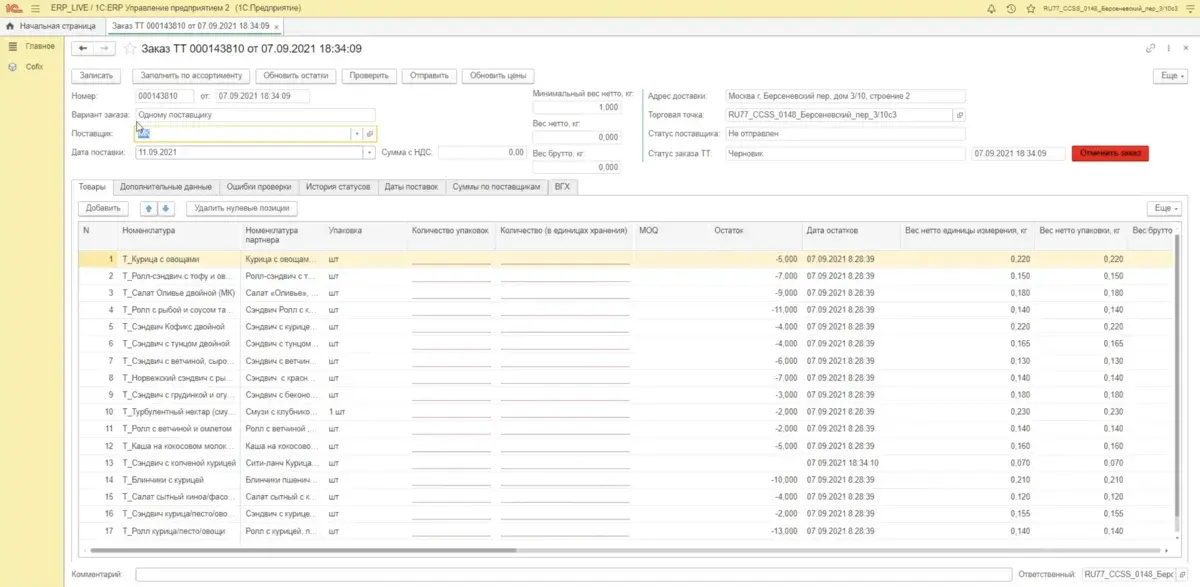
Task: Open the Главное section in the sidebar
Action: coord(31,46)
